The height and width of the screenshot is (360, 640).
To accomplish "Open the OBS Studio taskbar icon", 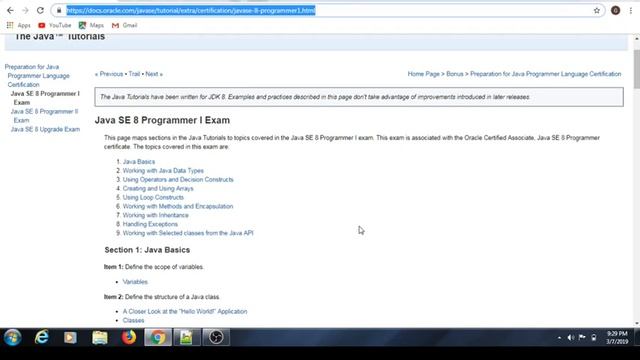I will pos(216,338).
